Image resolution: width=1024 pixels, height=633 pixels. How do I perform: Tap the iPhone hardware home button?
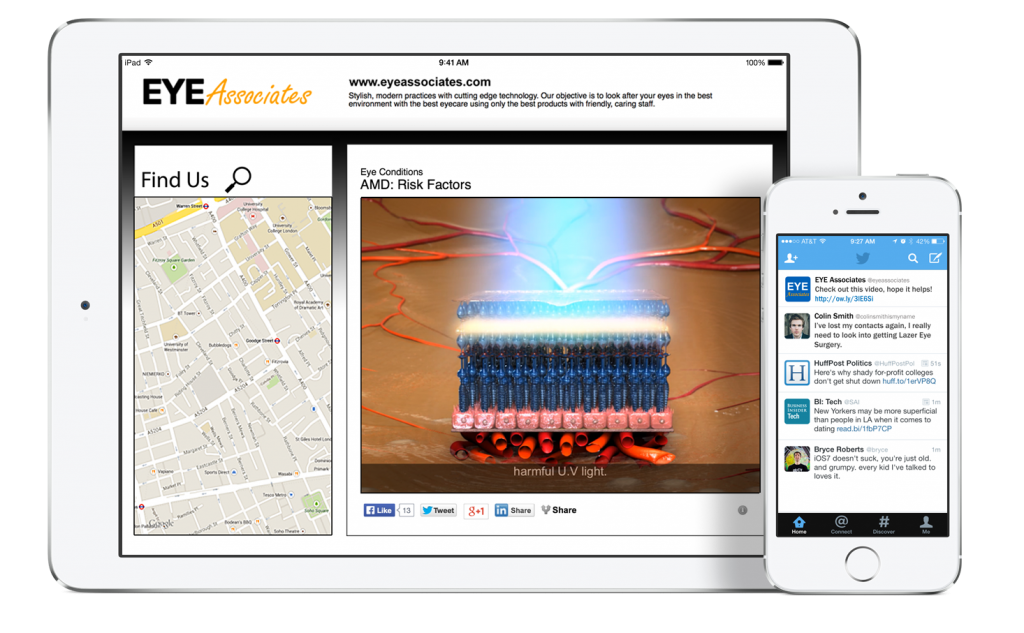[x=862, y=563]
